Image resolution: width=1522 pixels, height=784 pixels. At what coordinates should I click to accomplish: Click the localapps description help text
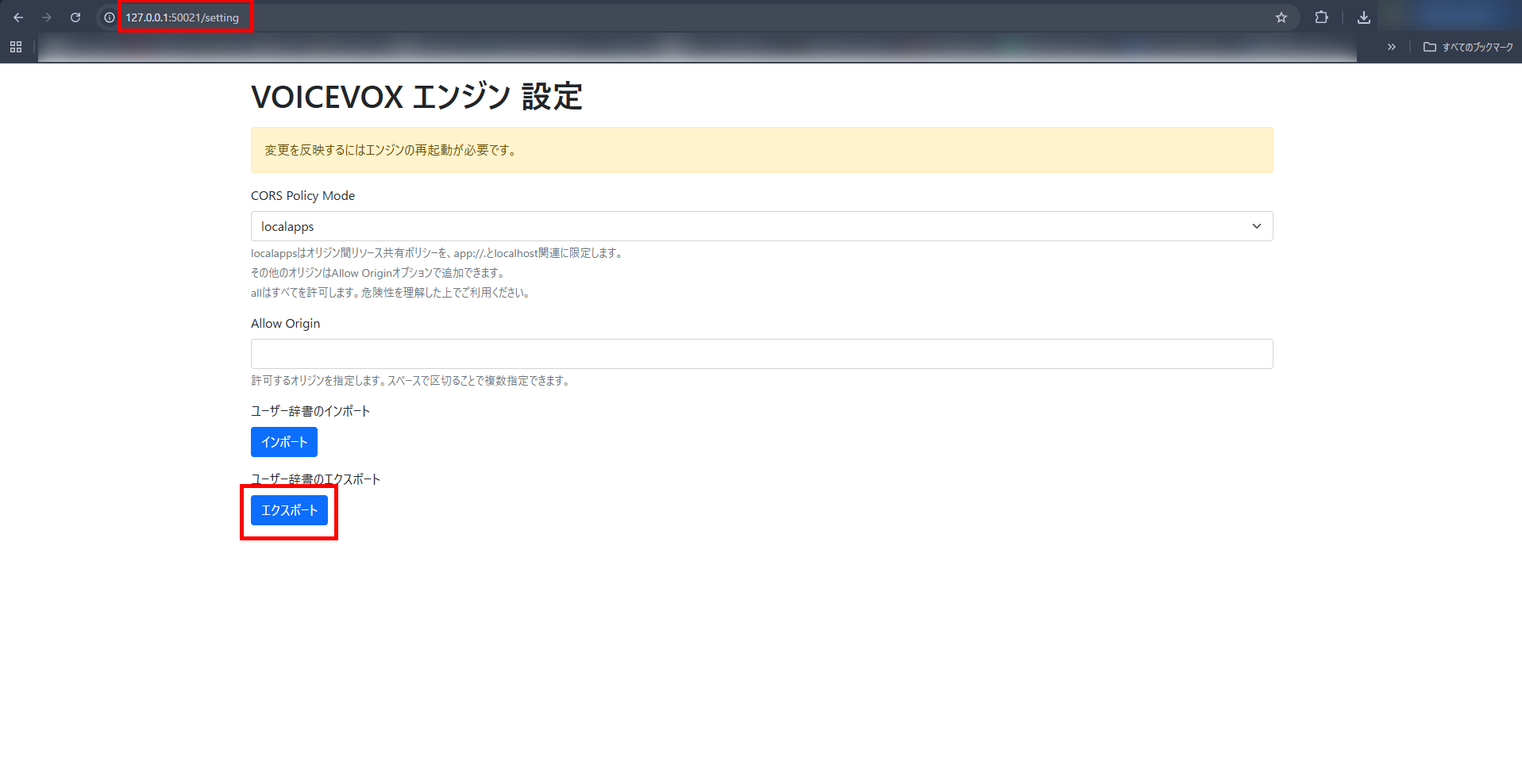pos(438,253)
